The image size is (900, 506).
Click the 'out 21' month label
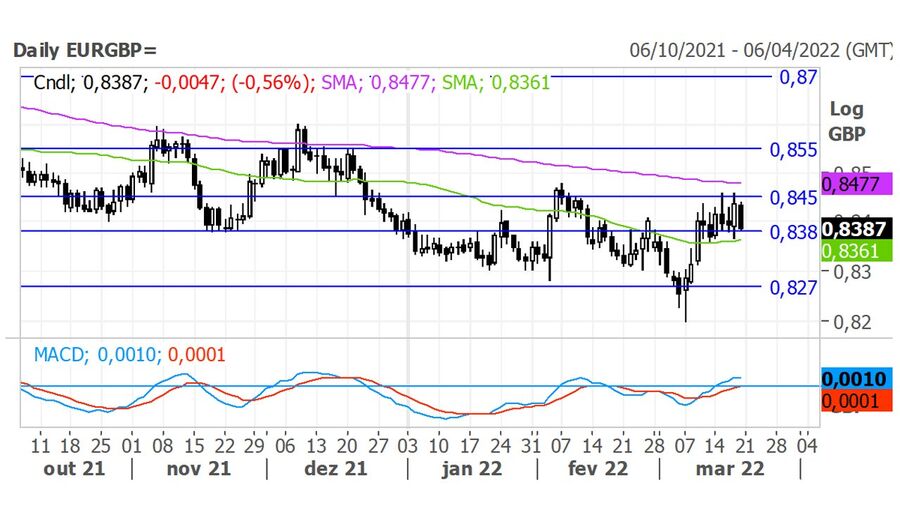point(75,469)
